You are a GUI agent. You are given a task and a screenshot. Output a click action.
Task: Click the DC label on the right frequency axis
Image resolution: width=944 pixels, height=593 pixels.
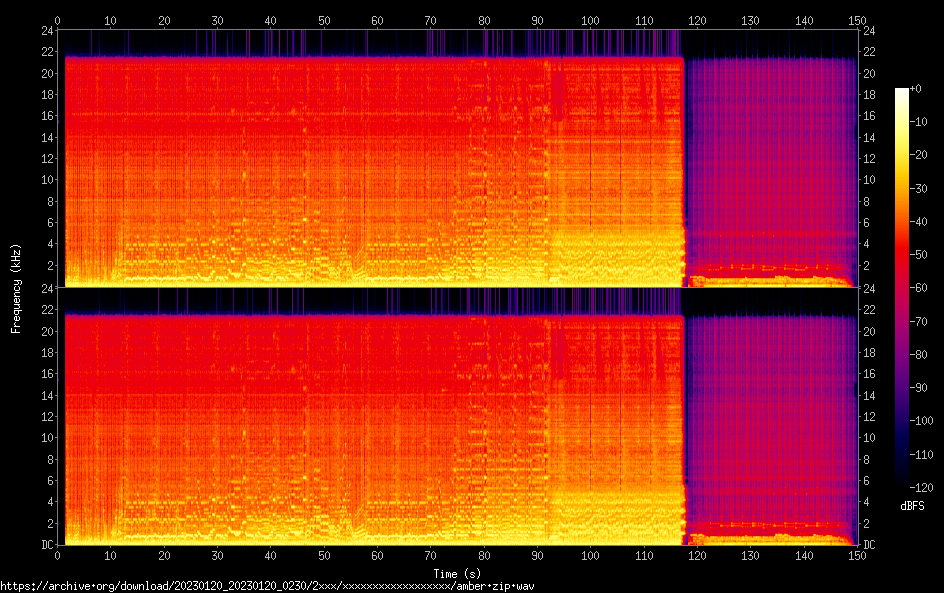(x=870, y=545)
